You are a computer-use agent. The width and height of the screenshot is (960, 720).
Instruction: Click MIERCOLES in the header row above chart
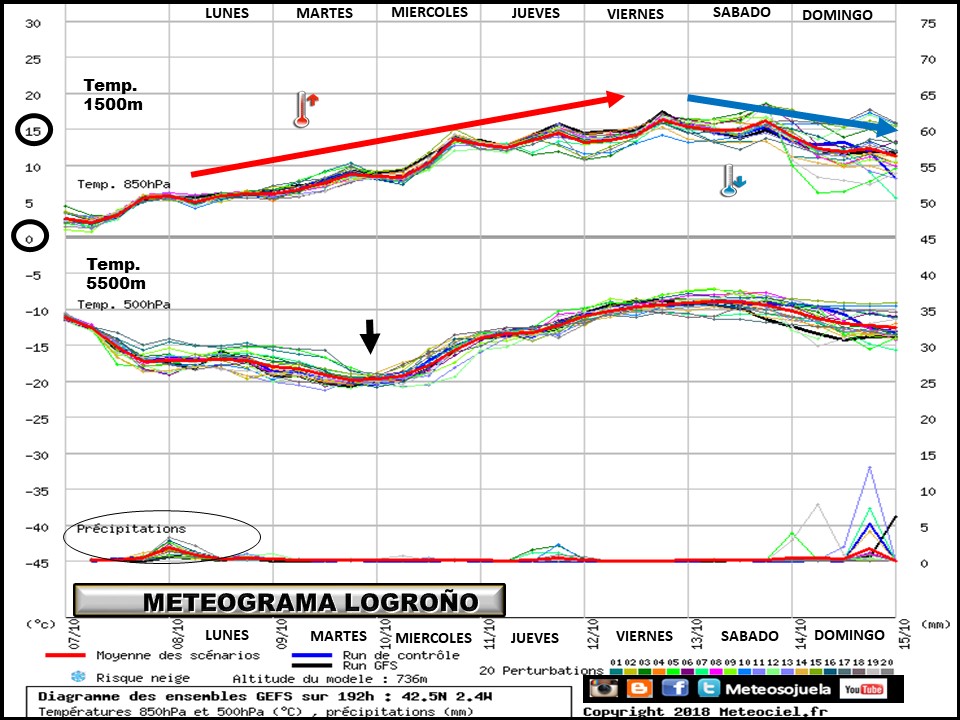coord(429,12)
